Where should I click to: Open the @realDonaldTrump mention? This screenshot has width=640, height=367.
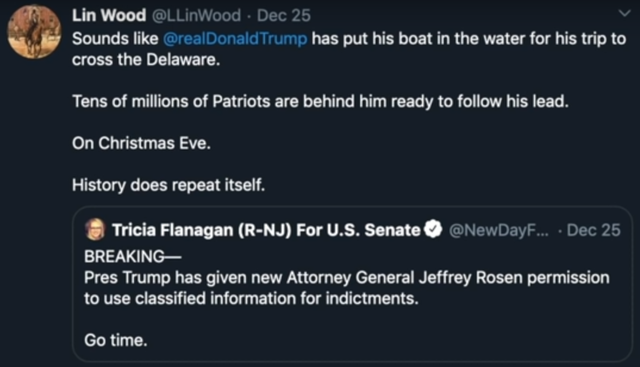click(x=235, y=39)
